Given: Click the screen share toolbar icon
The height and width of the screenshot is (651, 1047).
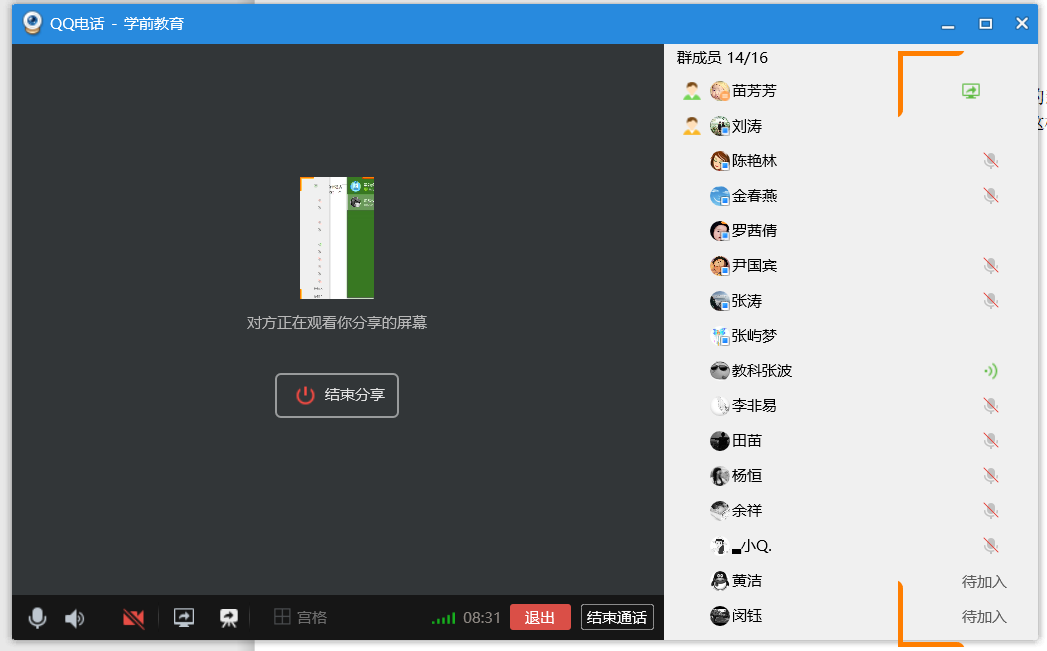Looking at the screenshot, I should (184, 618).
